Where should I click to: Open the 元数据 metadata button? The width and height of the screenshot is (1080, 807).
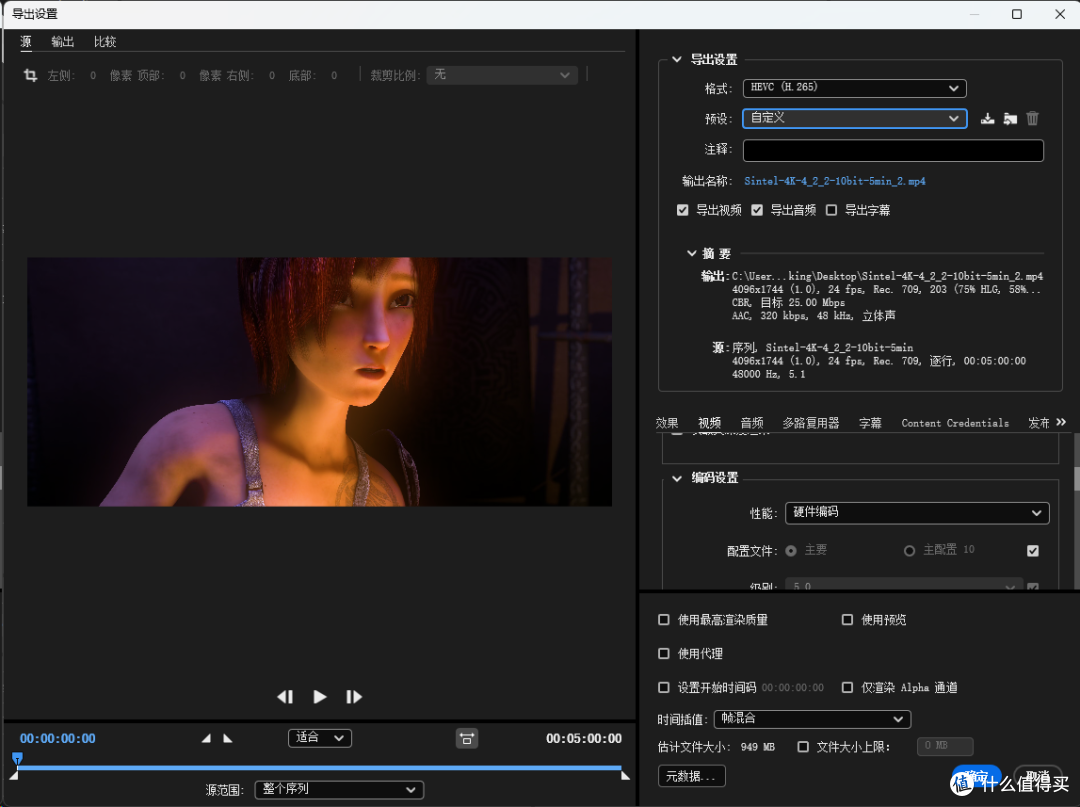(x=692, y=776)
